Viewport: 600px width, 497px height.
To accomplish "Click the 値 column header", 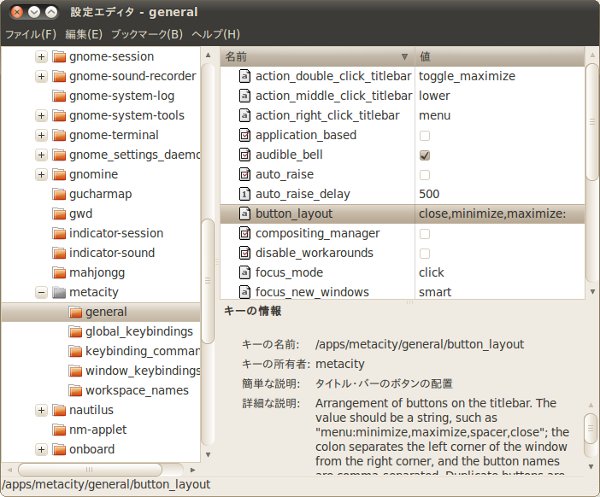I will (x=500, y=56).
